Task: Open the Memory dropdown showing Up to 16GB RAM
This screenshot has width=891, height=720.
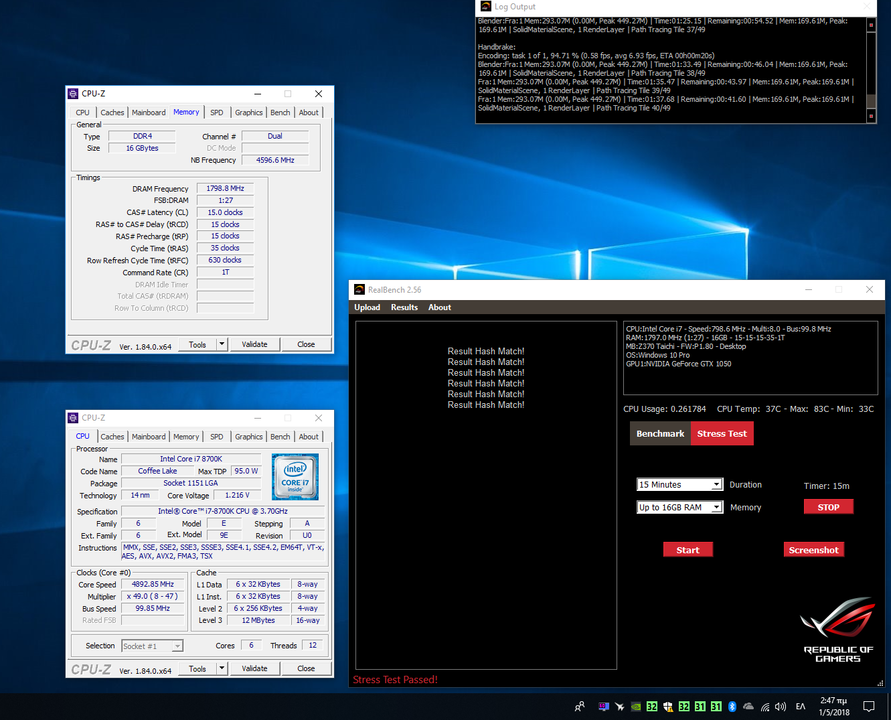Action: 680,507
